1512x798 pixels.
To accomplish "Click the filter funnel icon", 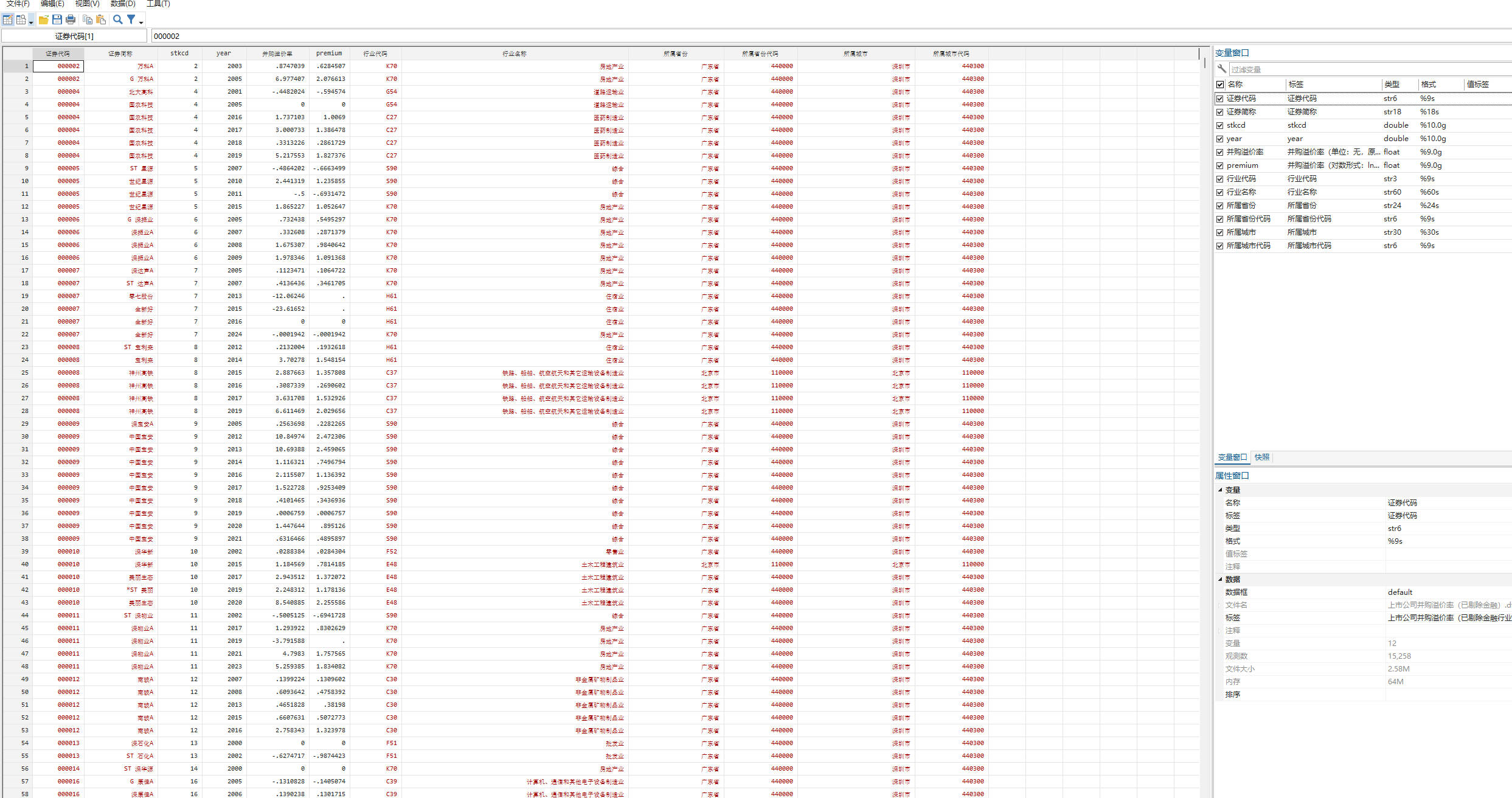I will 131,19.
